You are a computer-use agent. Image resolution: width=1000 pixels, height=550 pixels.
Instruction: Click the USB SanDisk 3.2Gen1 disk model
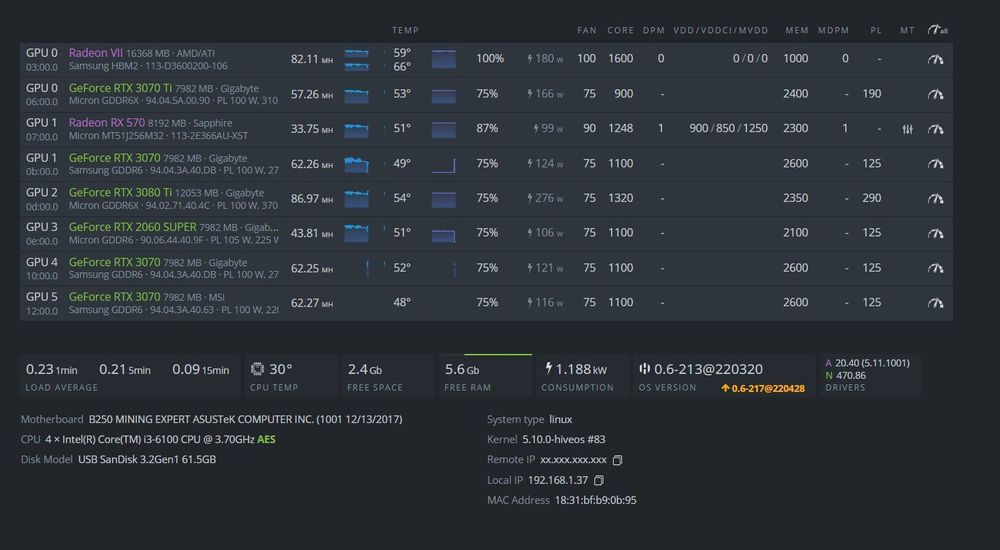[x=147, y=459]
